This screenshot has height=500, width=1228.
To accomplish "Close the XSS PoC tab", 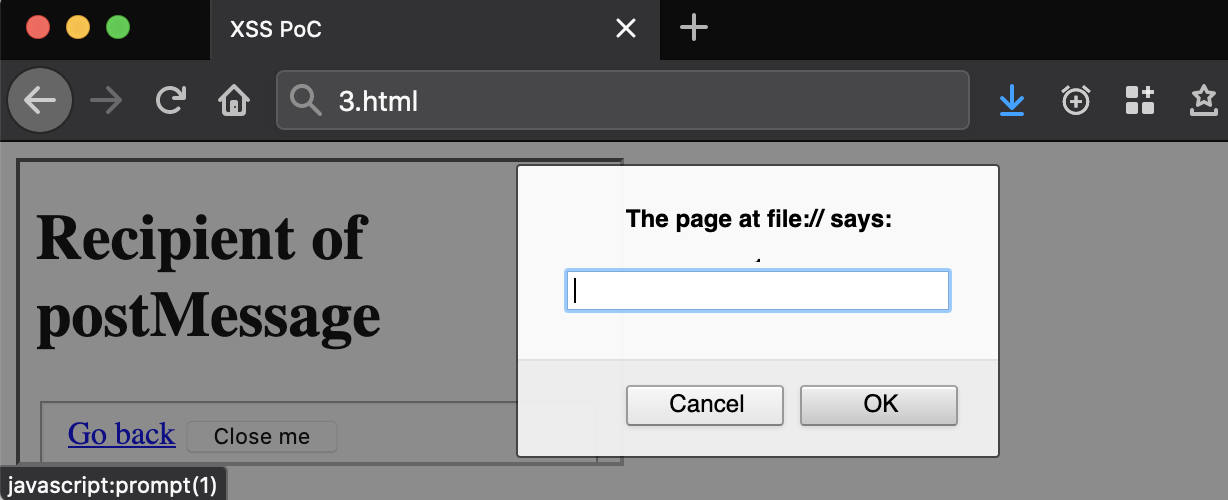I will [x=626, y=29].
